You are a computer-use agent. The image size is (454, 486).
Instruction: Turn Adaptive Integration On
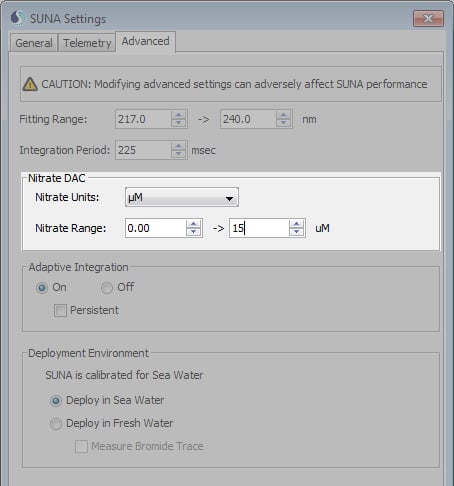[x=42, y=287]
